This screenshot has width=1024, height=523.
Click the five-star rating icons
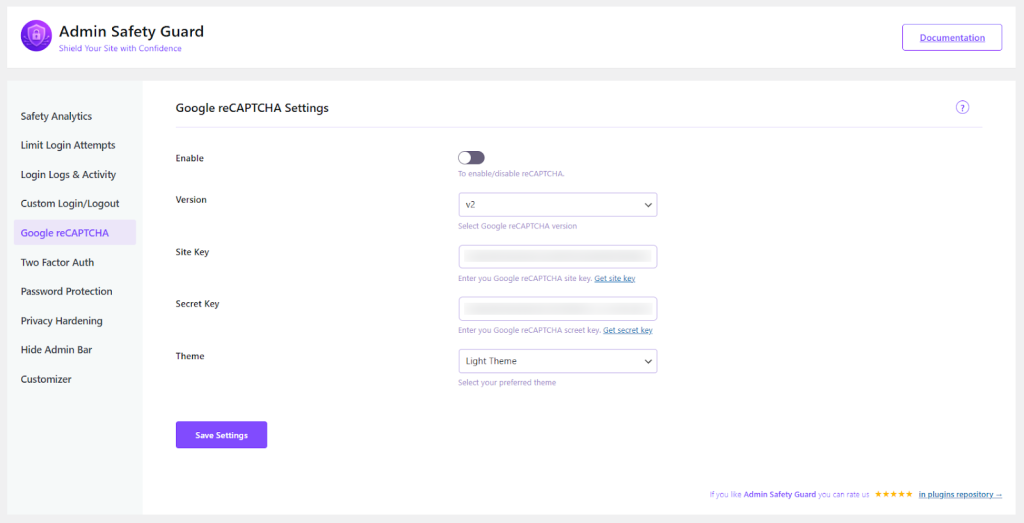click(894, 494)
